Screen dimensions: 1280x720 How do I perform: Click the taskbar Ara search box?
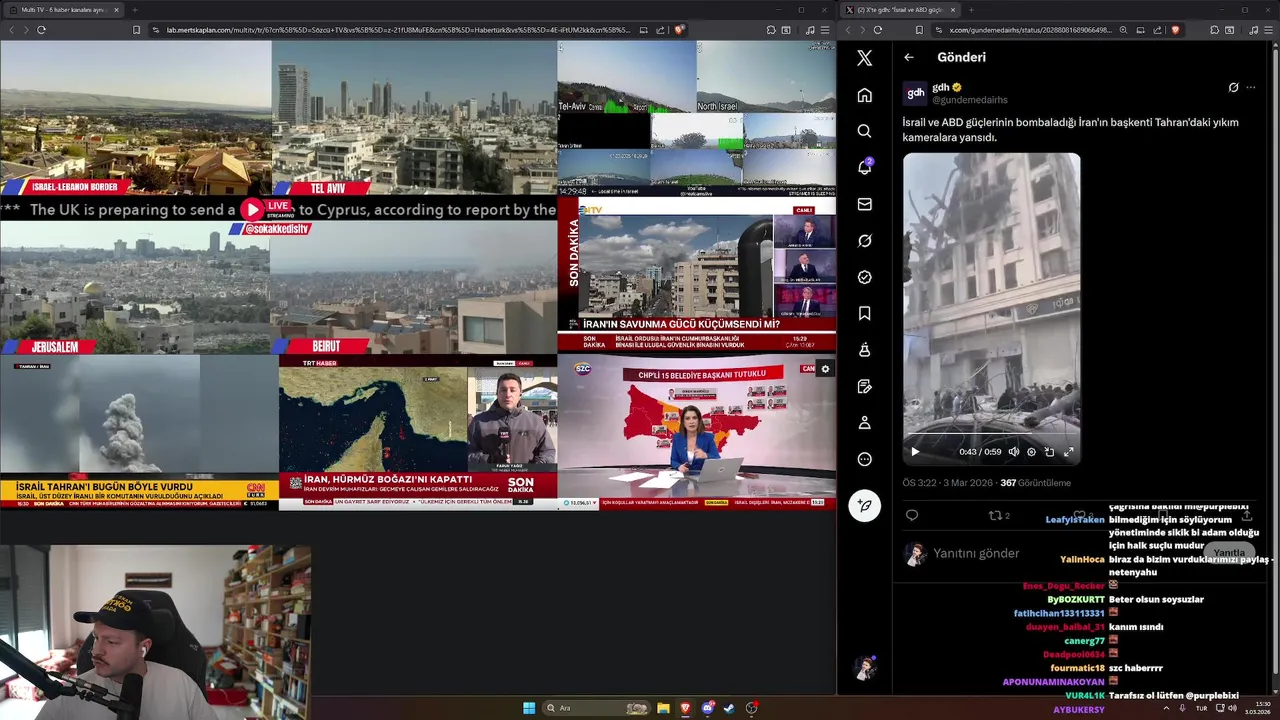(597, 708)
